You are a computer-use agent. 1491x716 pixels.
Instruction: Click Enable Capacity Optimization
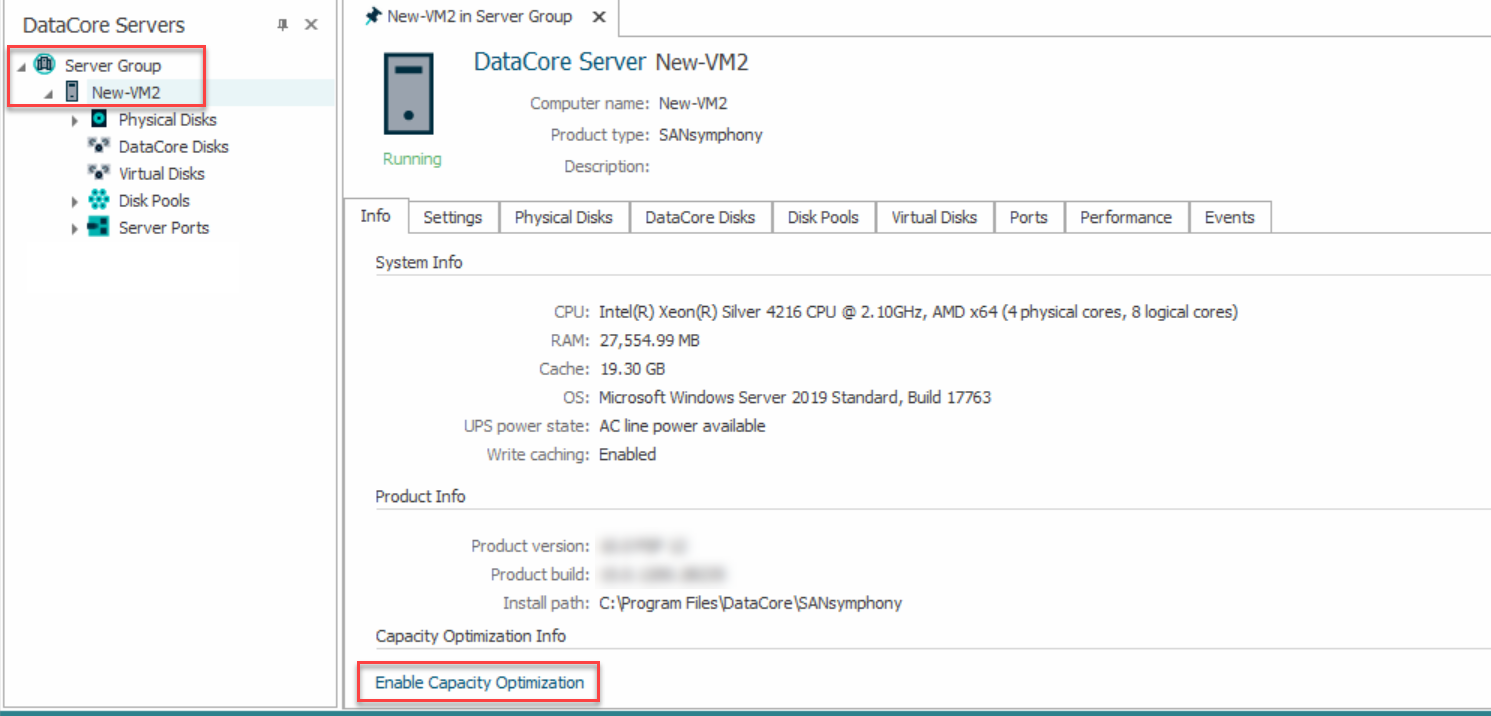point(478,682)
